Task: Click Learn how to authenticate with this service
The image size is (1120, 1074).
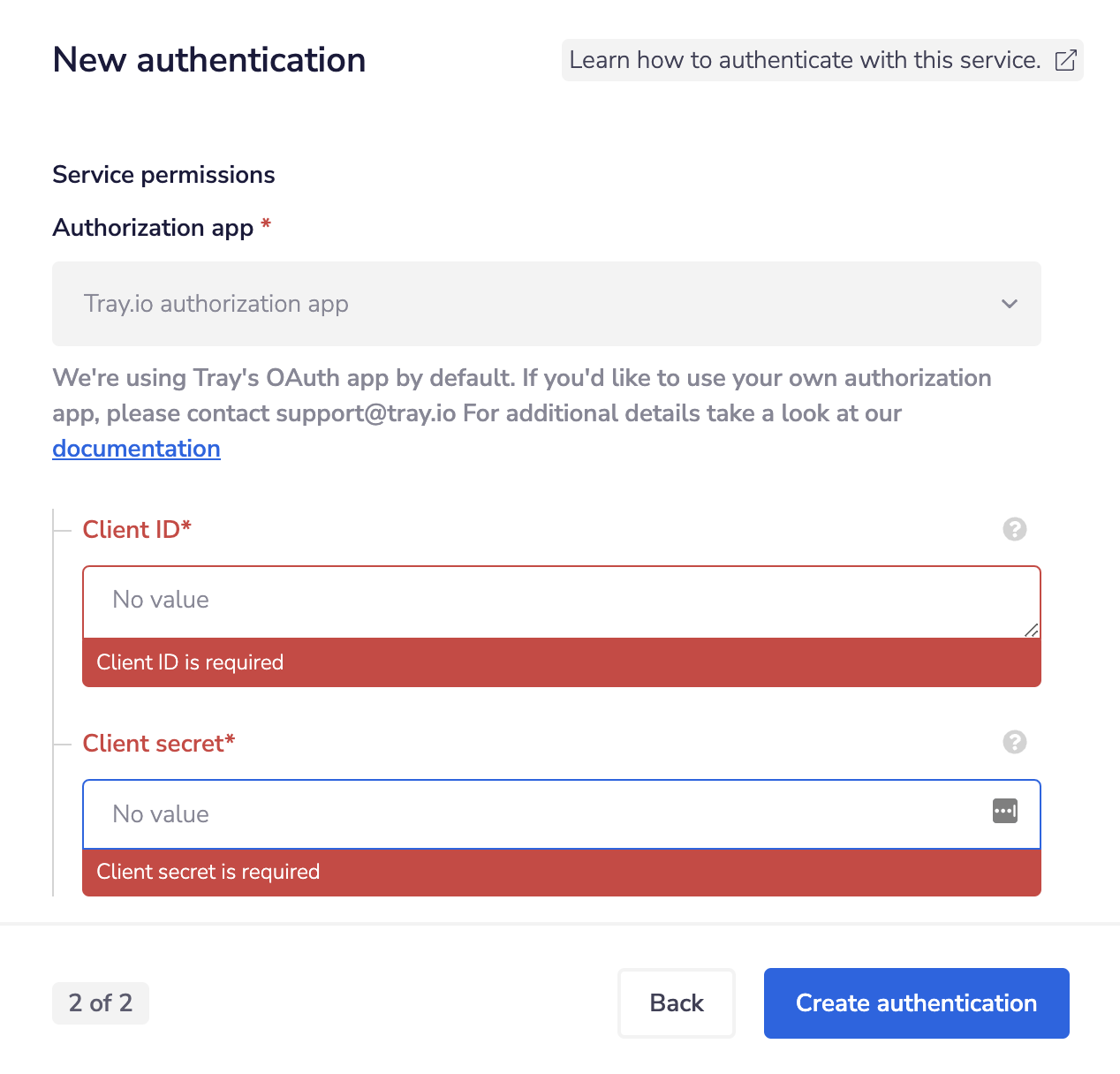Action: coord(805,60)
